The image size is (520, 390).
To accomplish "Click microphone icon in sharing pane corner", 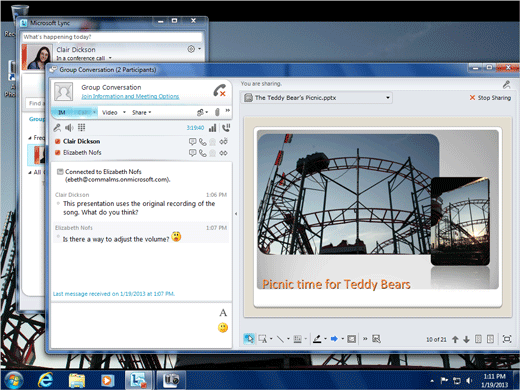I will click(x=506, y=85).
